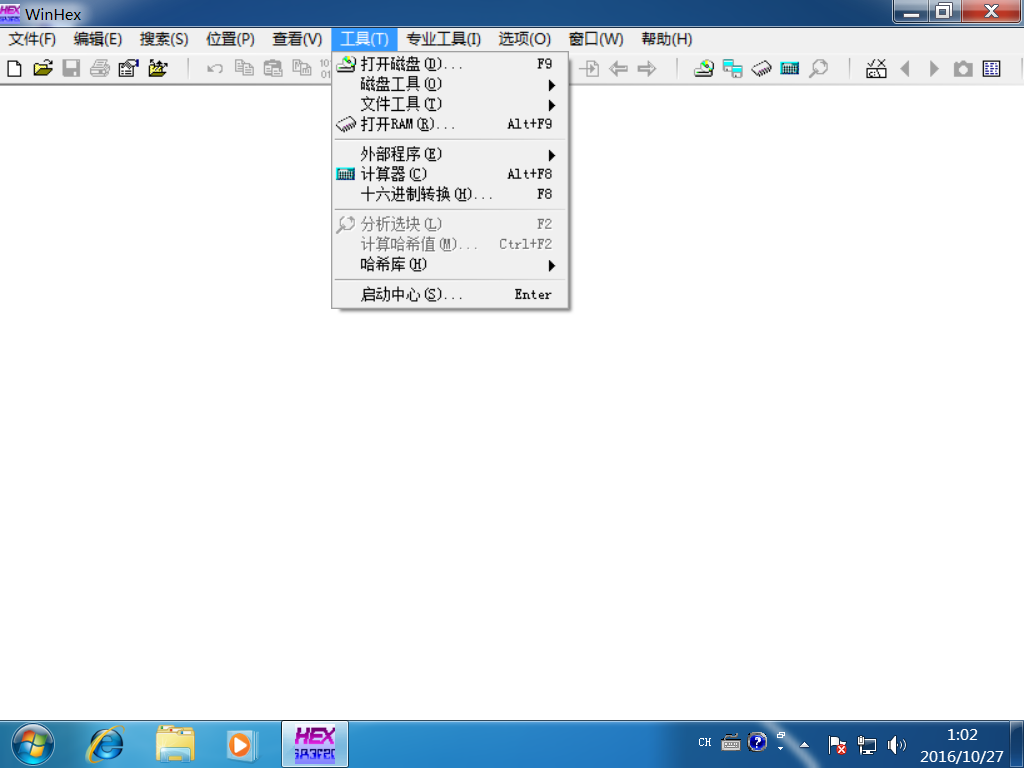Viewport: 1024px width, 768px height.
Task: Open Windows Media Player from taskbar
Action: [x=241, y=744]
